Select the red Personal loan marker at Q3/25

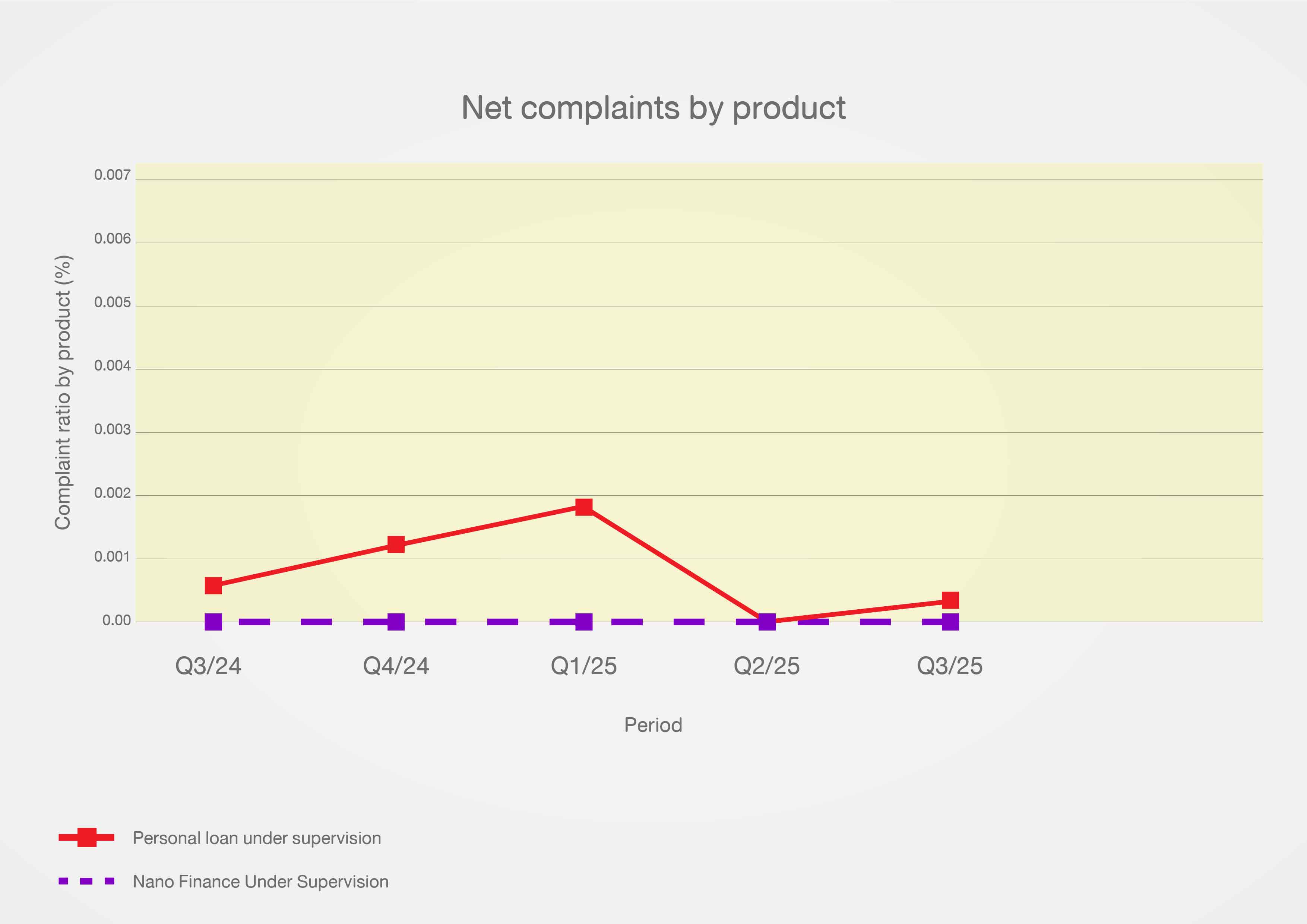(950, 600)
